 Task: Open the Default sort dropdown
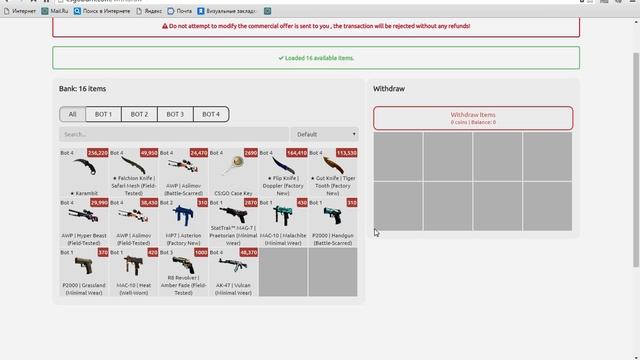tap(324, 134)
